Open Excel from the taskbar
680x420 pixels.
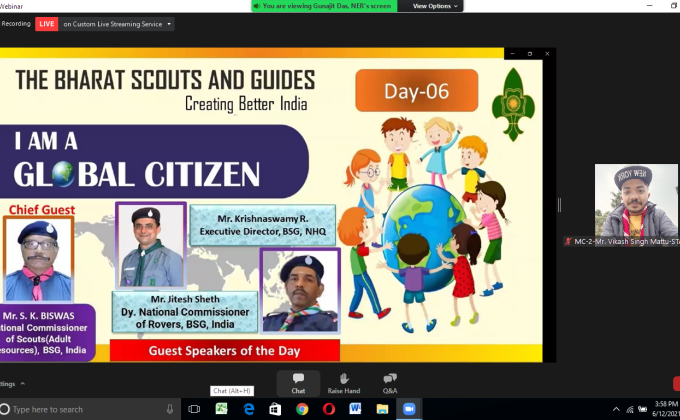point(222,409)
